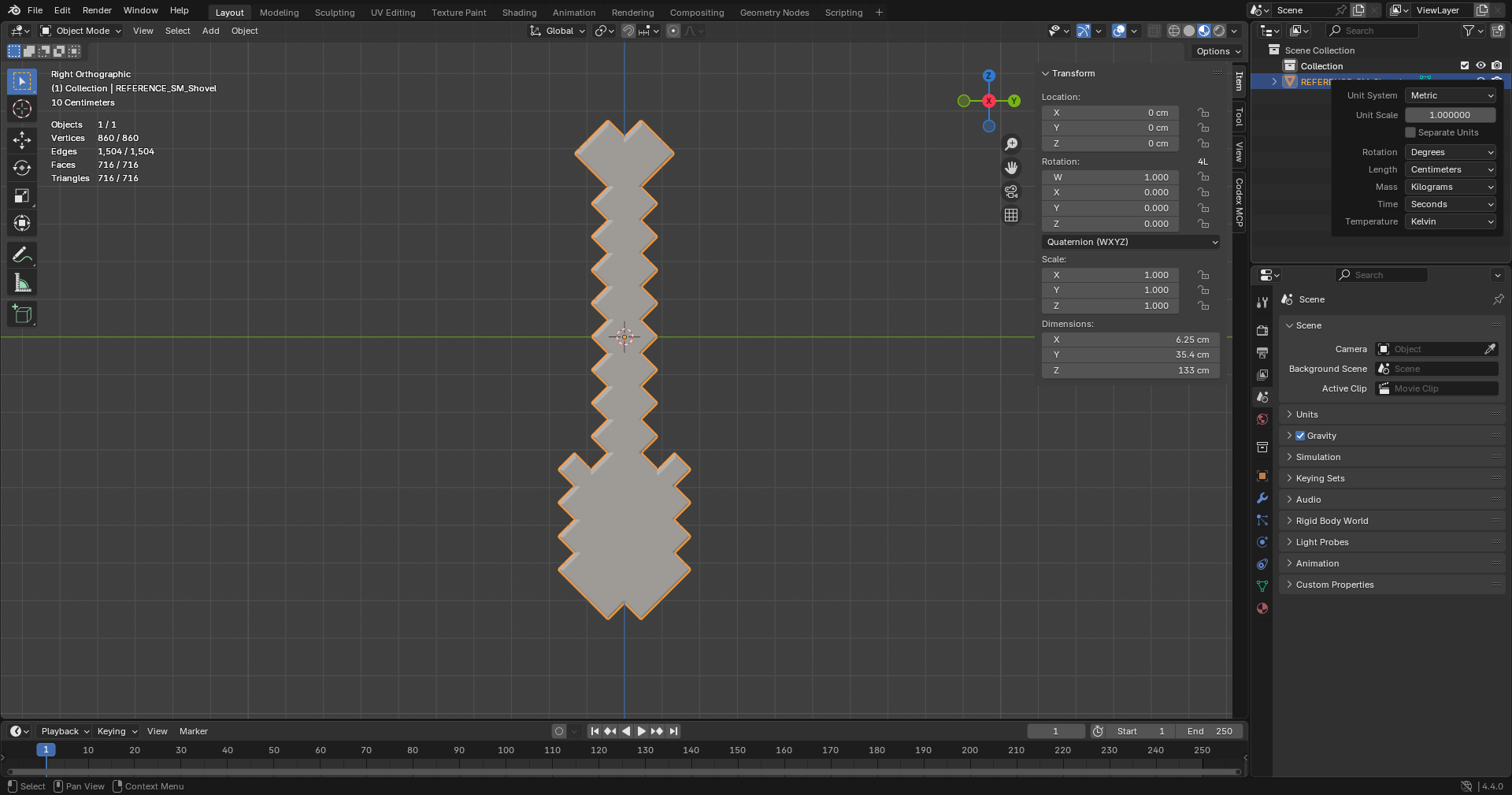This screenshot has height=795, width=1512.
Task: Click the Dimensions Z input field
Action: tap(1131, 370)
